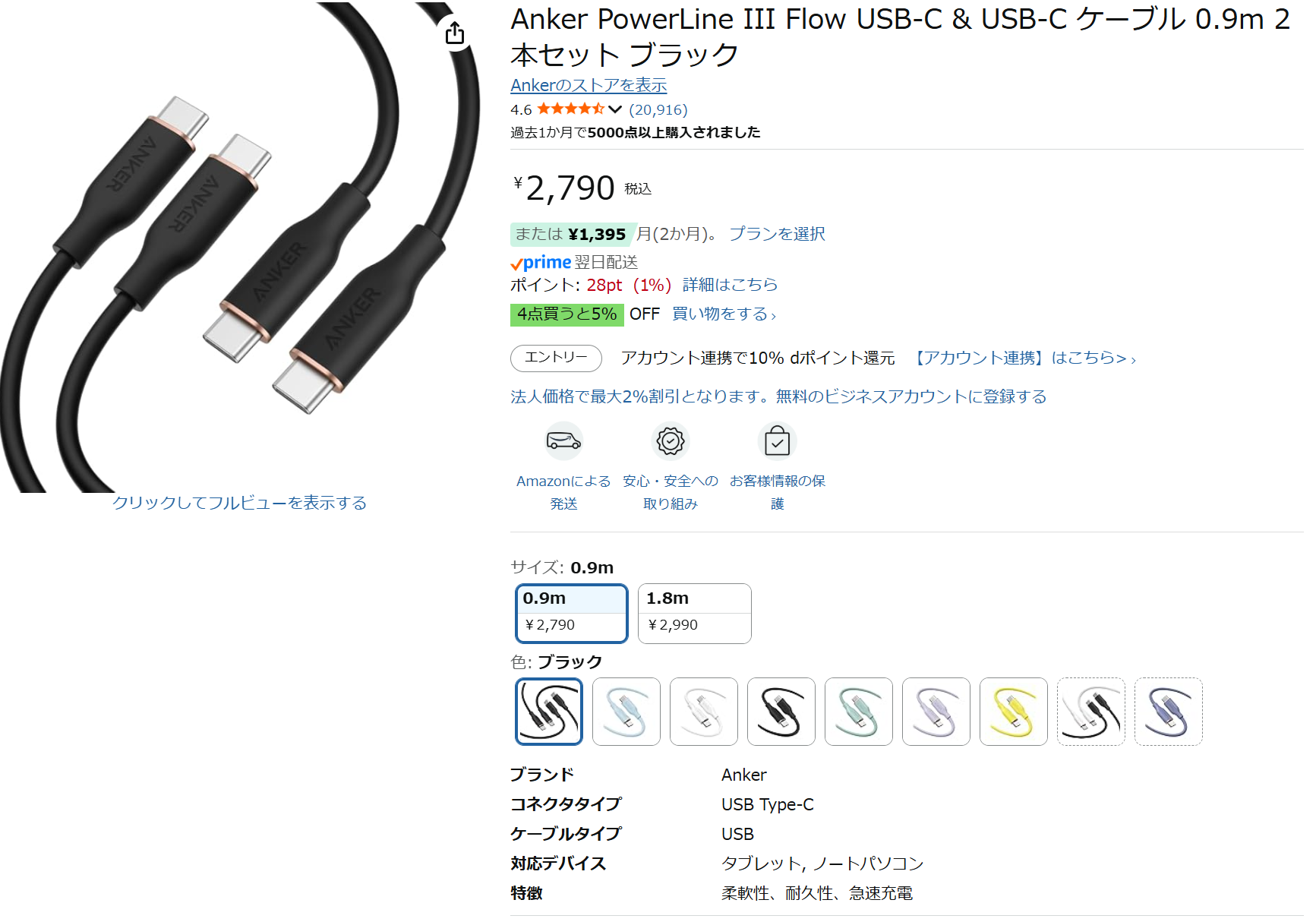Select the light blue cable color swatch
The image size is (1316, 922).
point(626,712)
